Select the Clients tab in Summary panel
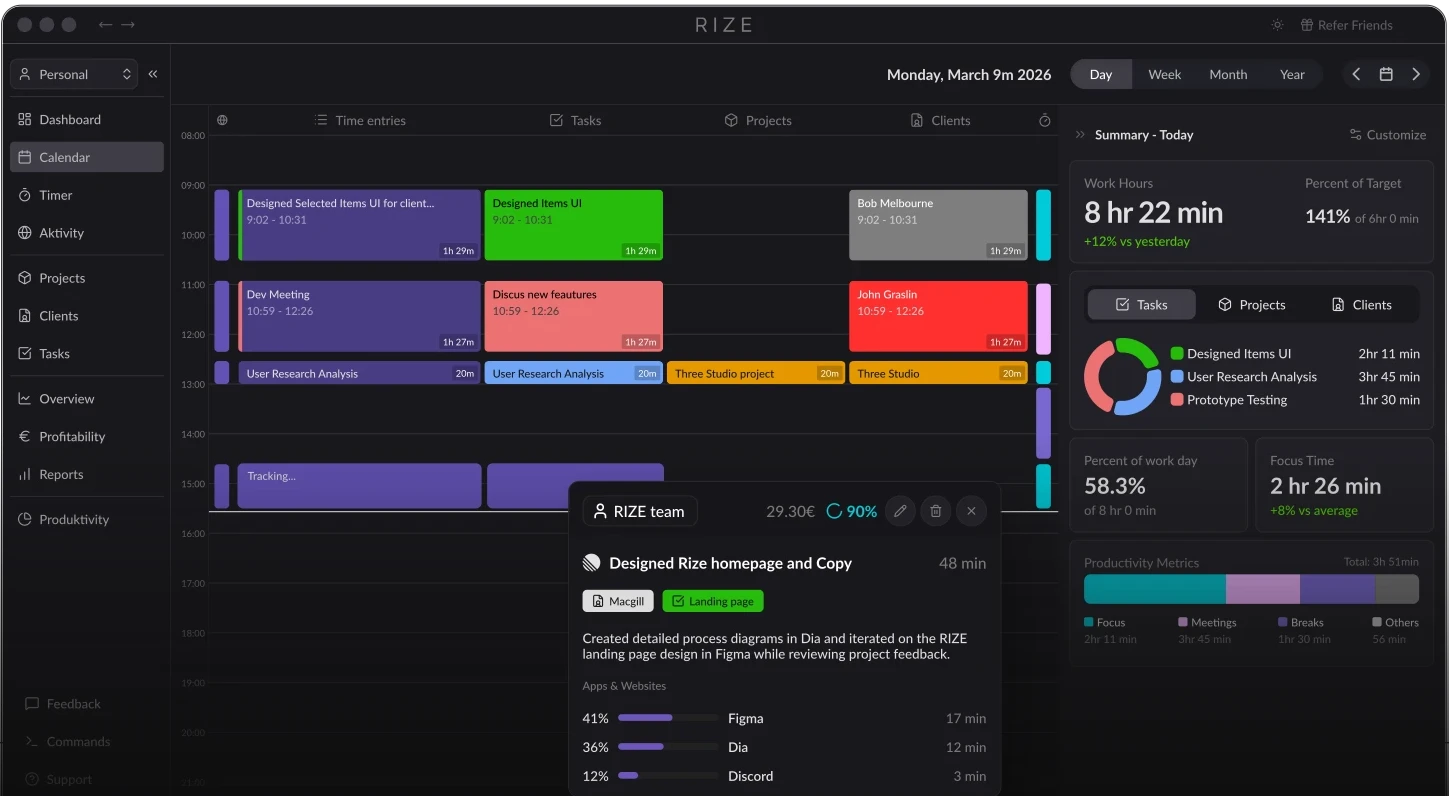Viewport: 1449px width, 796px height. point(1361,305)
